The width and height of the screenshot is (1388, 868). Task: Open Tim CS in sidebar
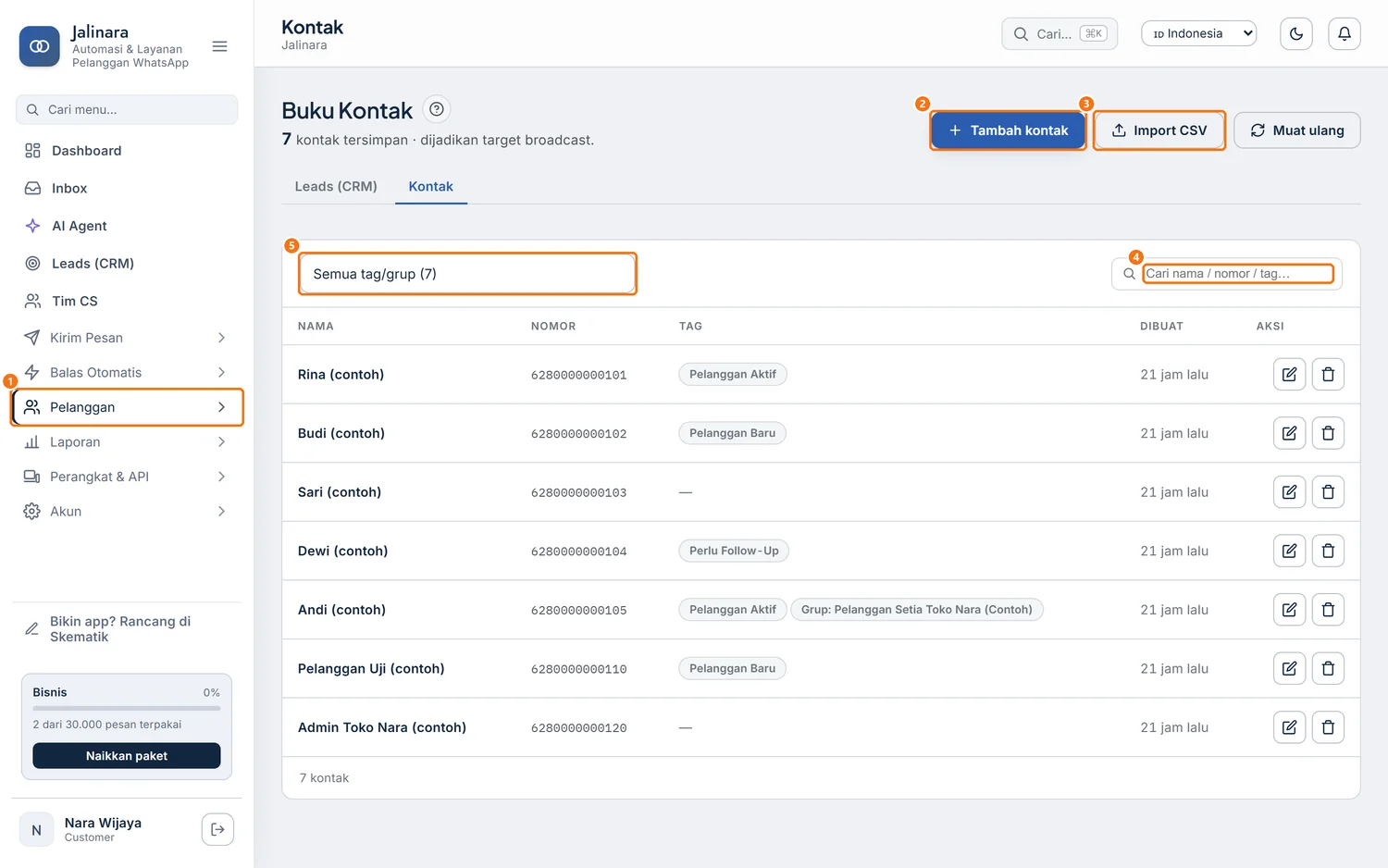coord(126,301)
